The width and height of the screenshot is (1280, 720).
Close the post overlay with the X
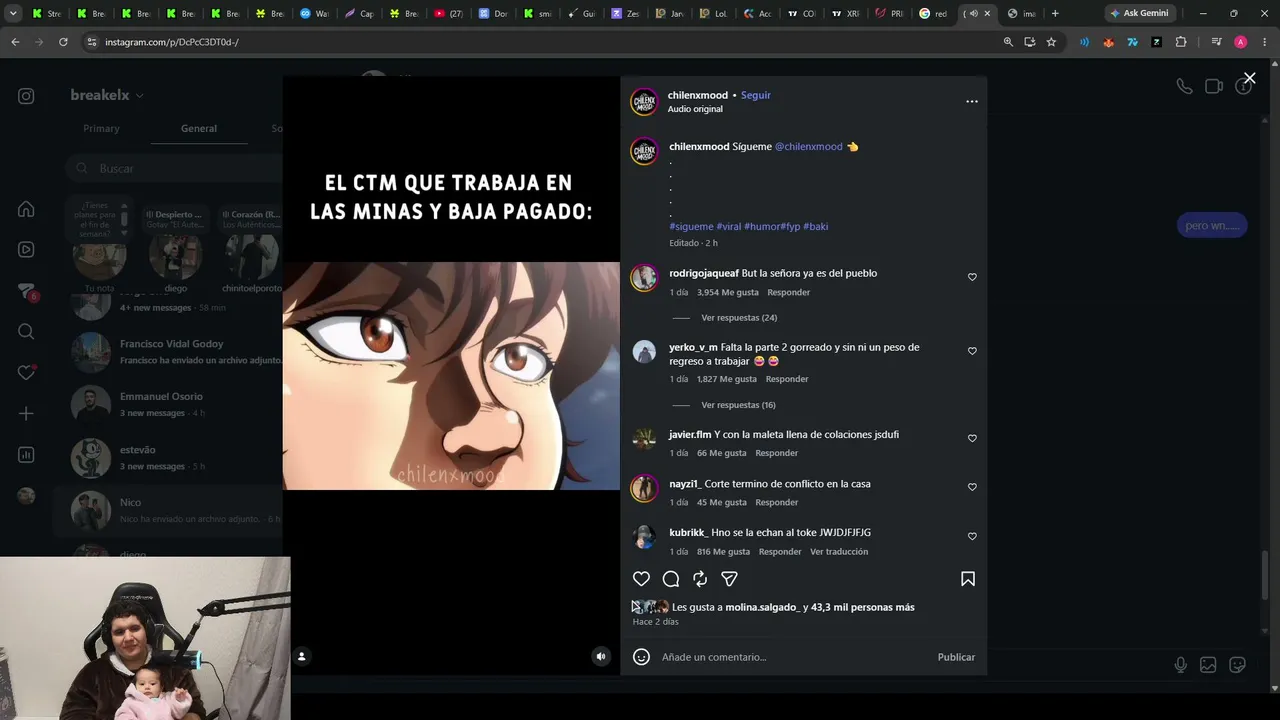(x=1249, y=78)
